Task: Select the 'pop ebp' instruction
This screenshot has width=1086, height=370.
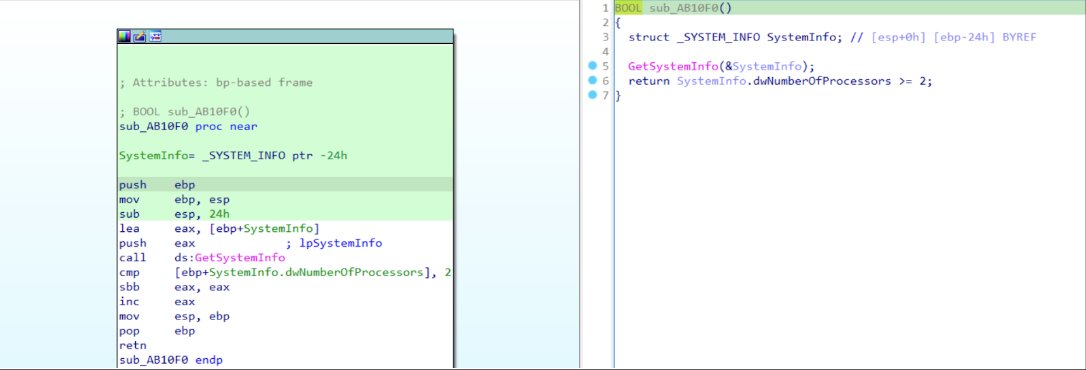Action: pyautogui.click(x=157, y=331)
